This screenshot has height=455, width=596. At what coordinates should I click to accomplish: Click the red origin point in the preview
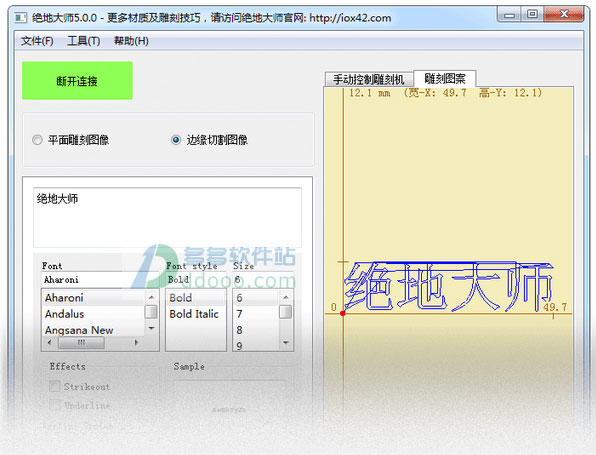[343, 313]
